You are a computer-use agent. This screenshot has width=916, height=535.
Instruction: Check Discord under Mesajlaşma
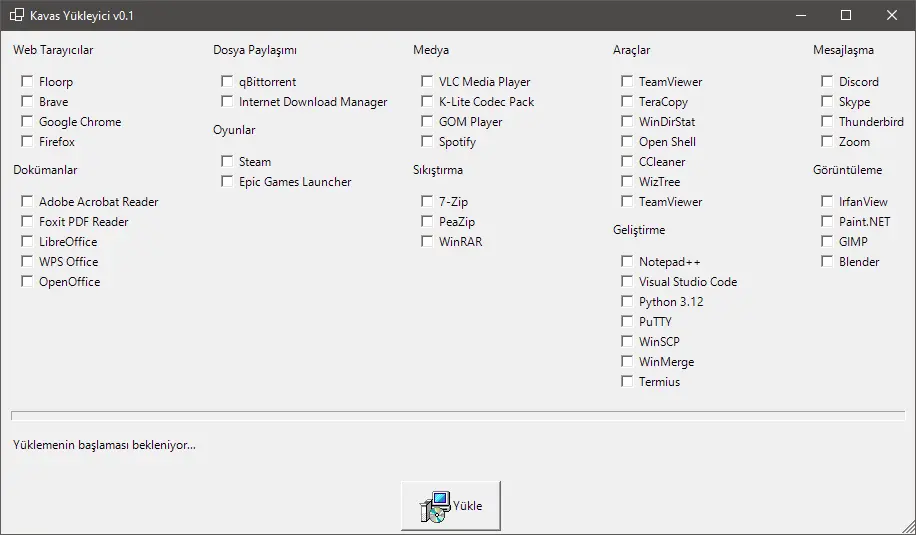(827, 81)
